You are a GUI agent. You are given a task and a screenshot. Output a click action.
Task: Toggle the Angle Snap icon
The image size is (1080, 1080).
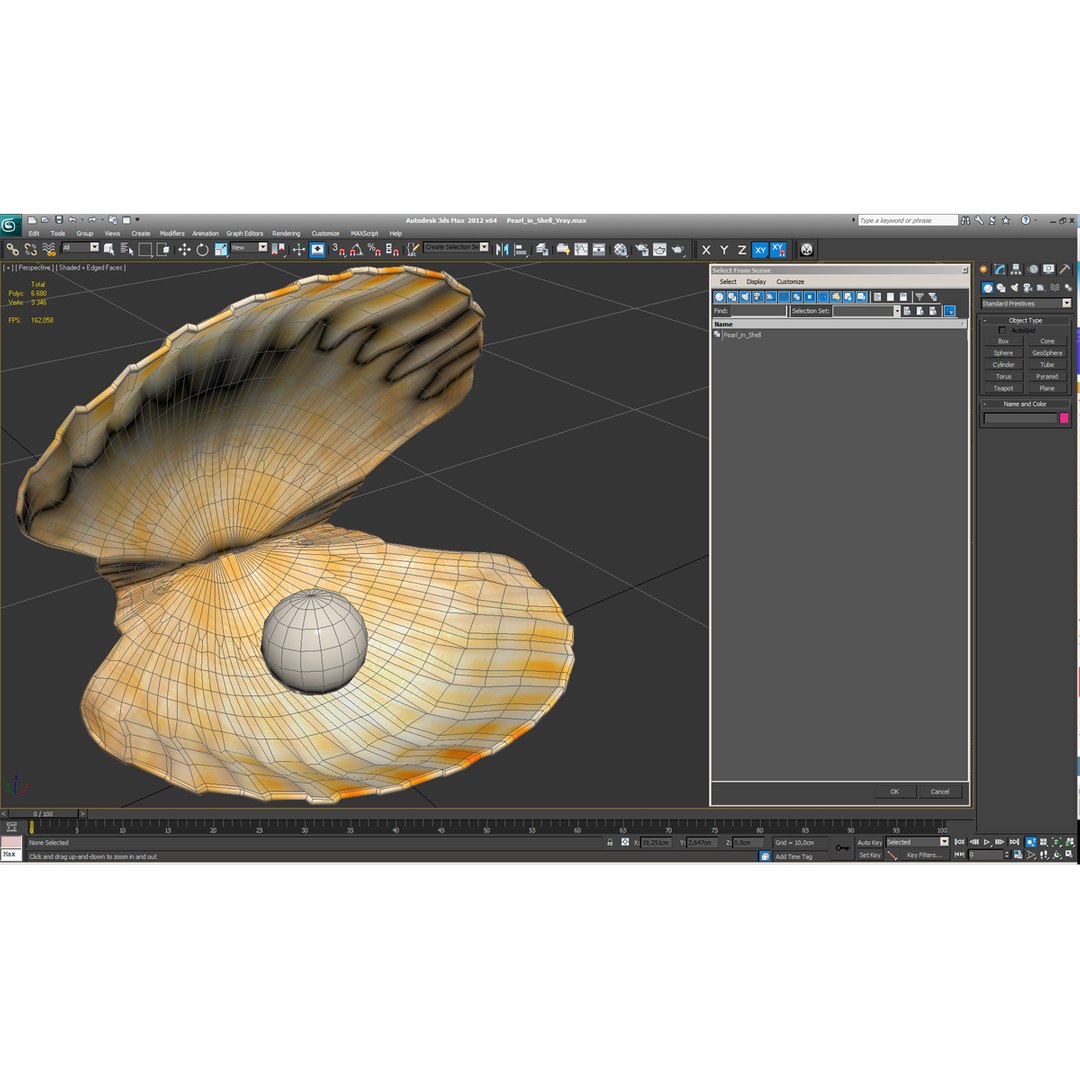click(356, 249)
